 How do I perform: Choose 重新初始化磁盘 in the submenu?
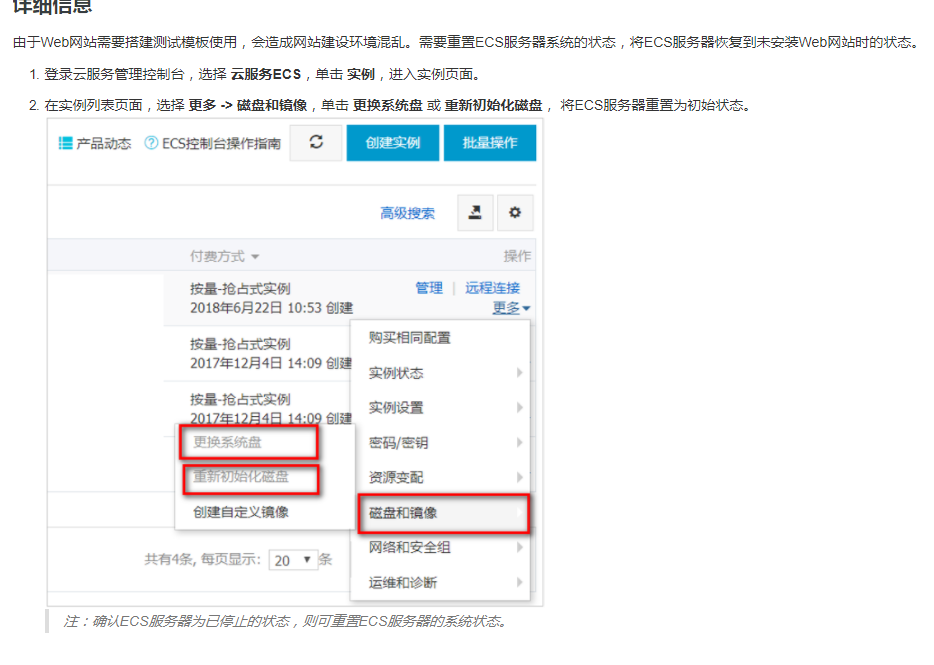251,477
